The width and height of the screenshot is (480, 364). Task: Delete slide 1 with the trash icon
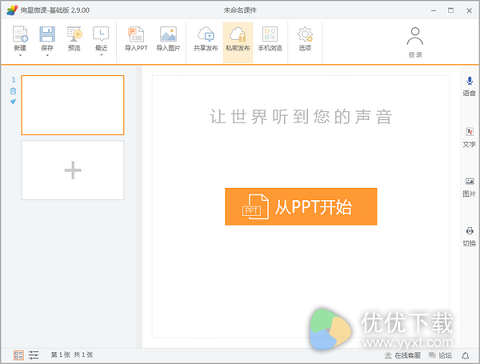13,91
